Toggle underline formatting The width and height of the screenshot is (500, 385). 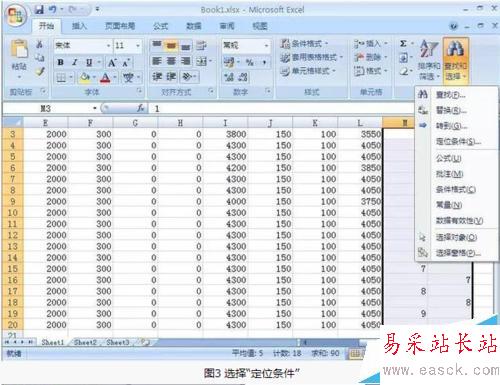coord(89,62)
